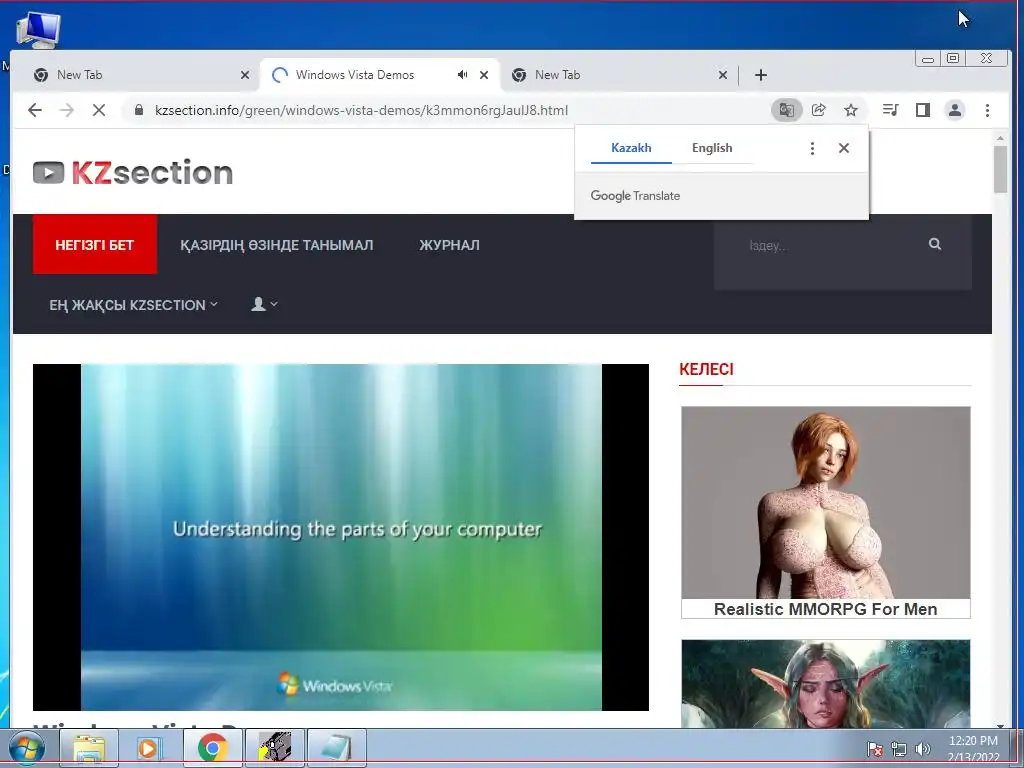Open ЖУРНАЛ menu item

pyautogui.click(x=449, y=245)
